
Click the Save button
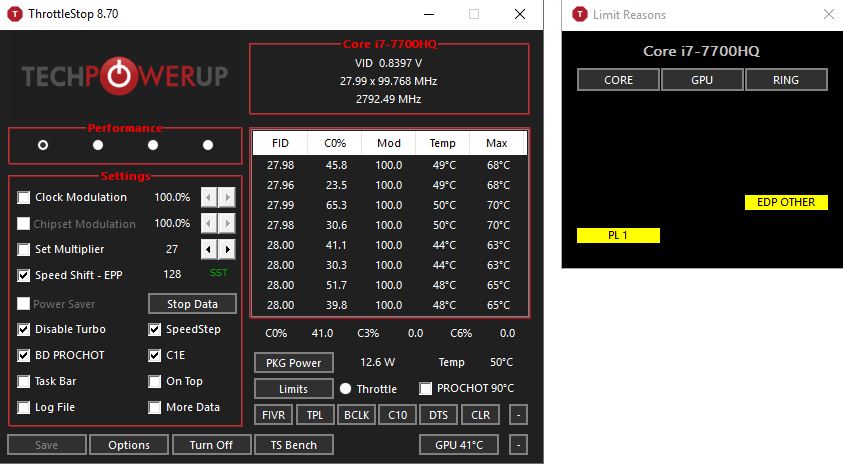[47, 445]
